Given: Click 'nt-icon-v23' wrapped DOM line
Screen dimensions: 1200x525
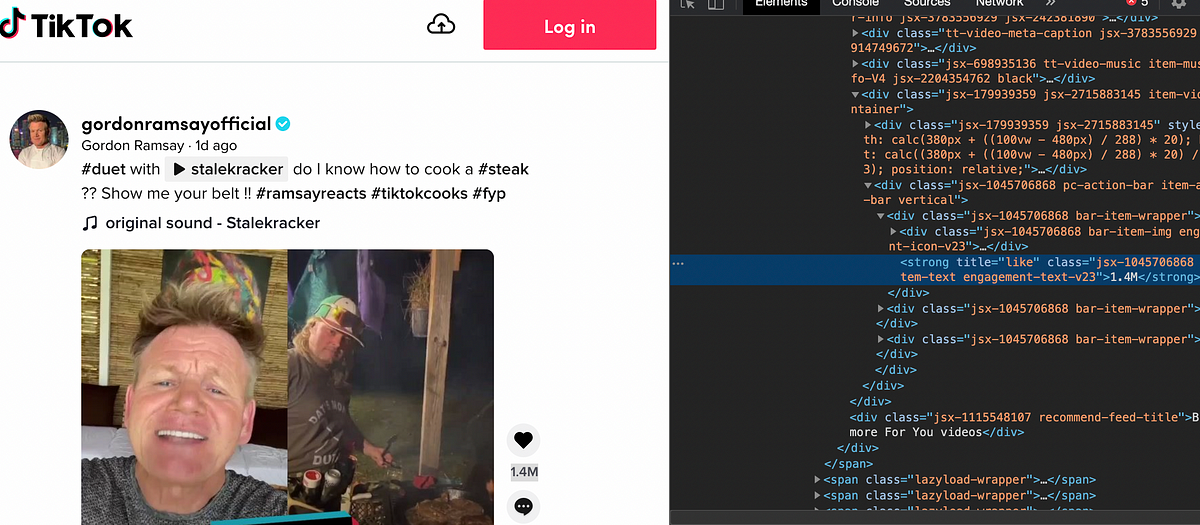Looking at the screenshot, I should click(x=959, y=246).
